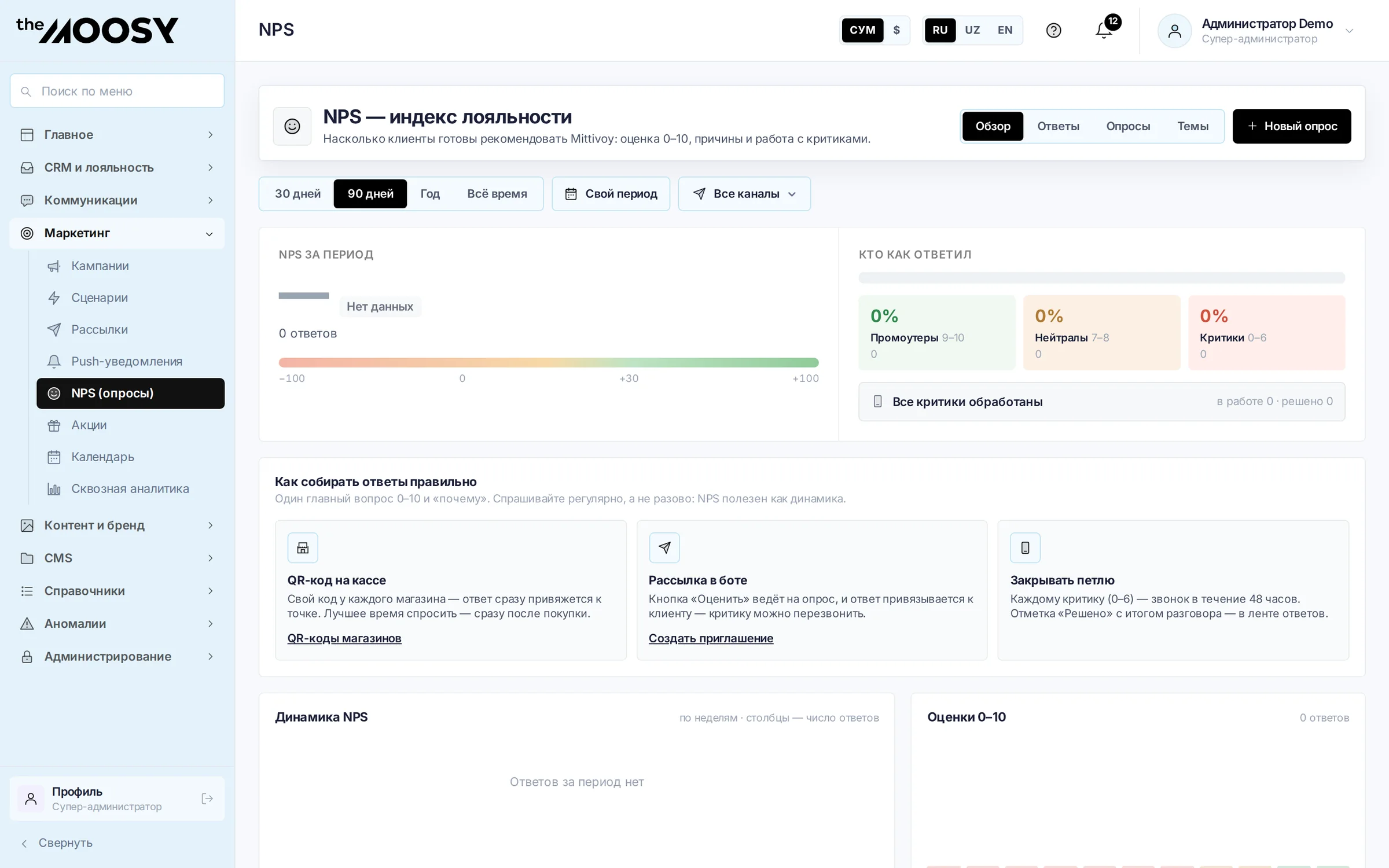
Task: Switch to the Темы tab
Action: click(1193, 126)
